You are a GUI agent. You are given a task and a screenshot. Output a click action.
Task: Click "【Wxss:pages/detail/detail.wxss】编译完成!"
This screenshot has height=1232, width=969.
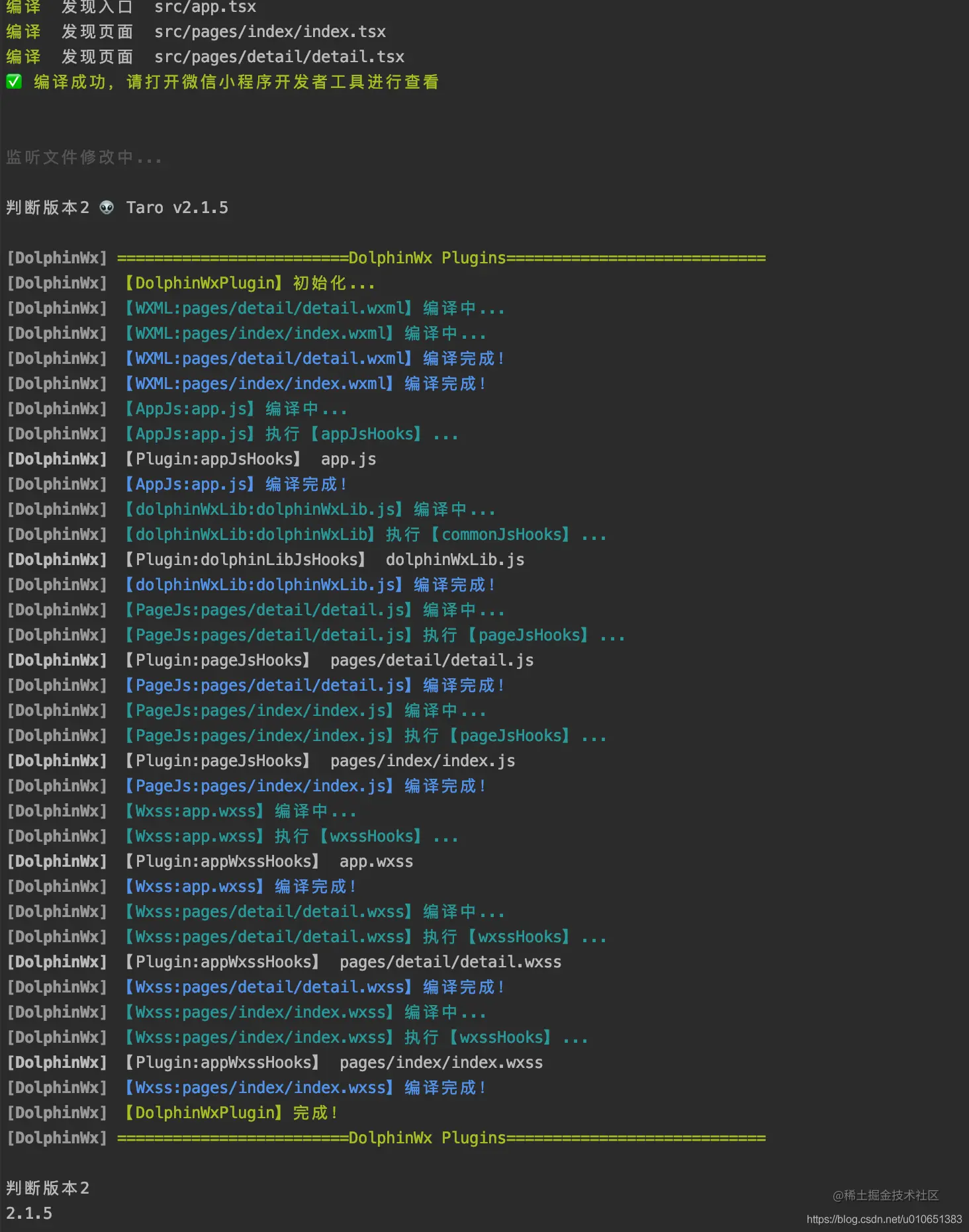pos(315,987)
